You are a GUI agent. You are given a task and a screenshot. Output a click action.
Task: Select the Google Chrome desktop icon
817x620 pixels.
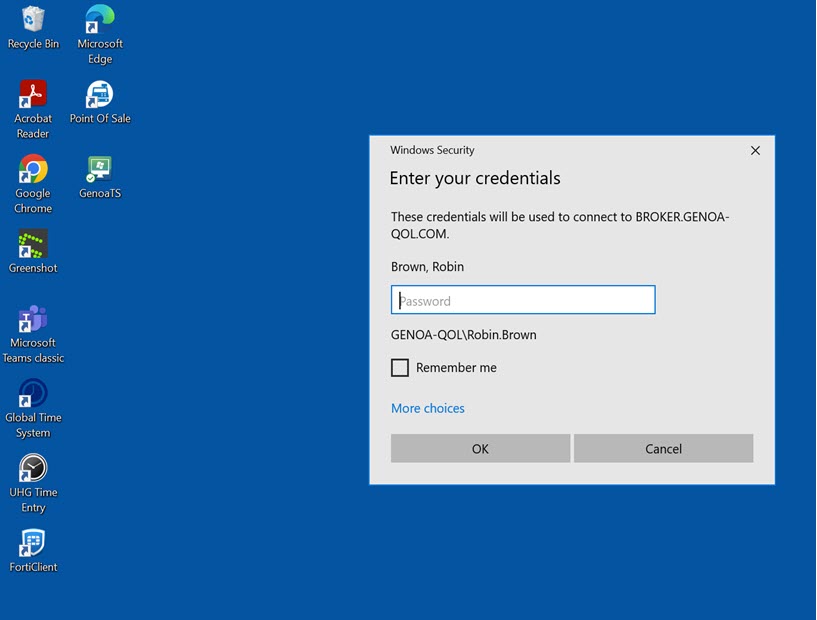[x=33, y=169]
